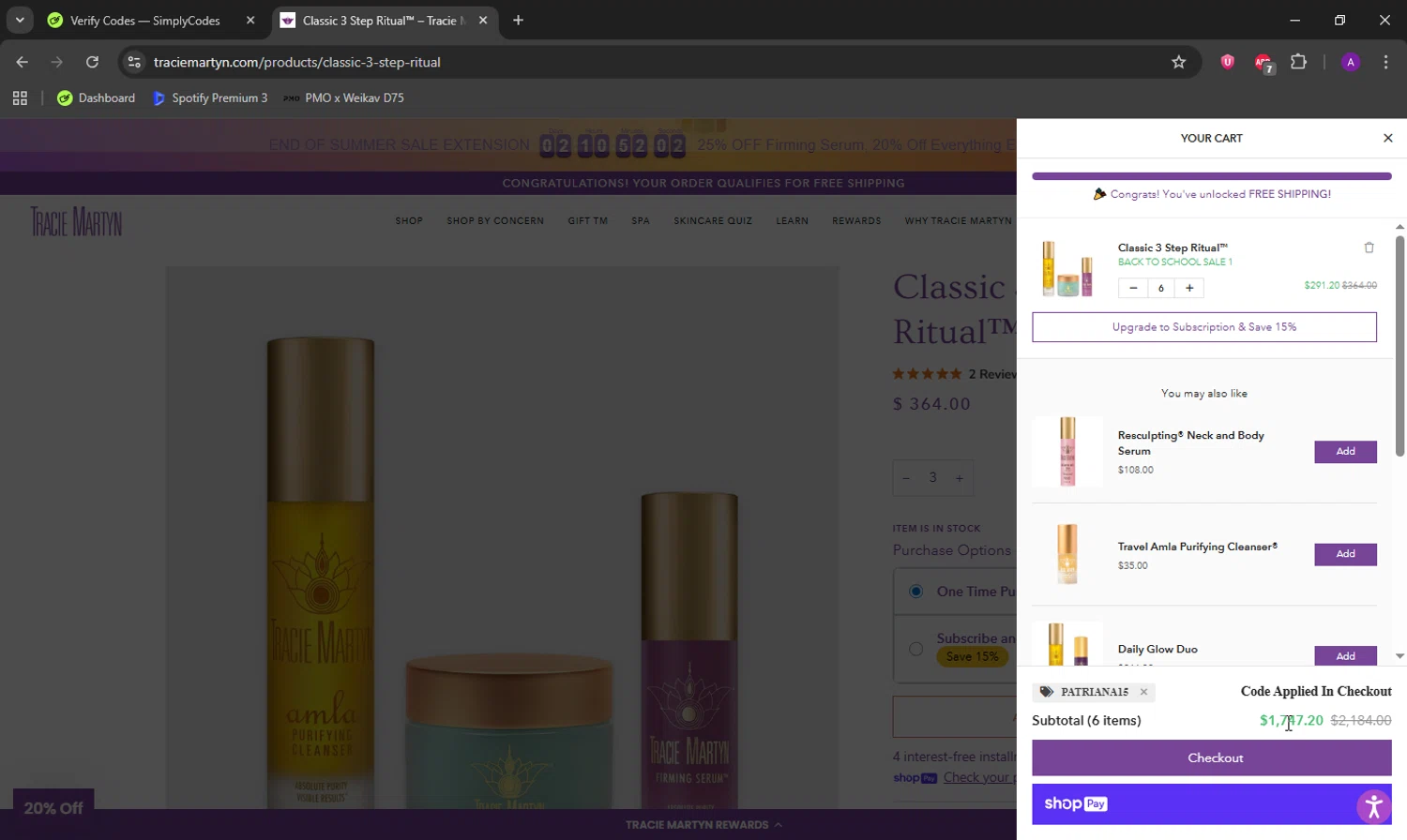1407x840 pixels.
Task: Go back in browser history
Action: tap(23, 62)
